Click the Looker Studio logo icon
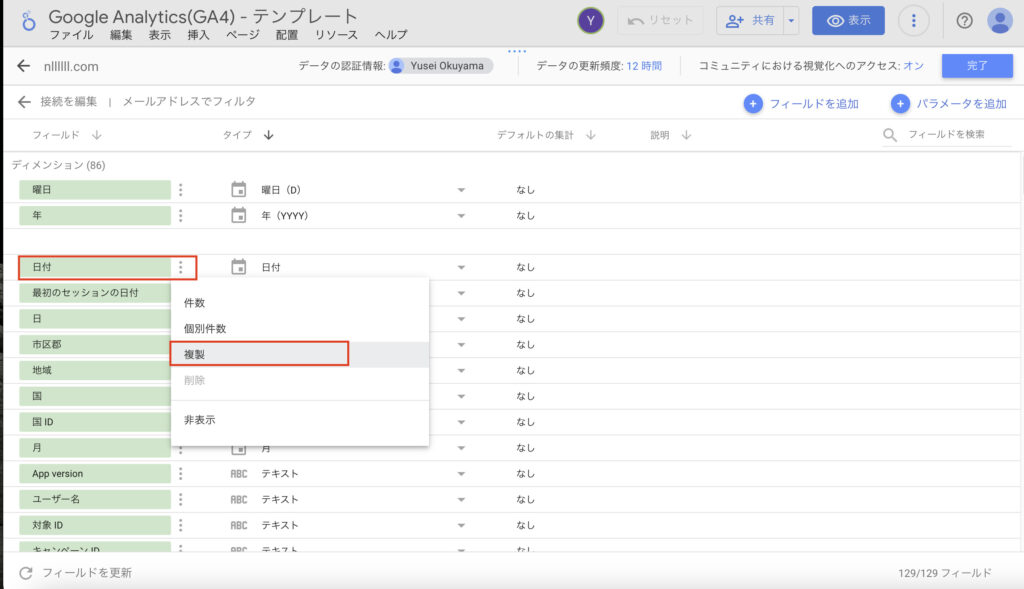This screenshot has width=1024, height=589. click(x=28, y=22)
